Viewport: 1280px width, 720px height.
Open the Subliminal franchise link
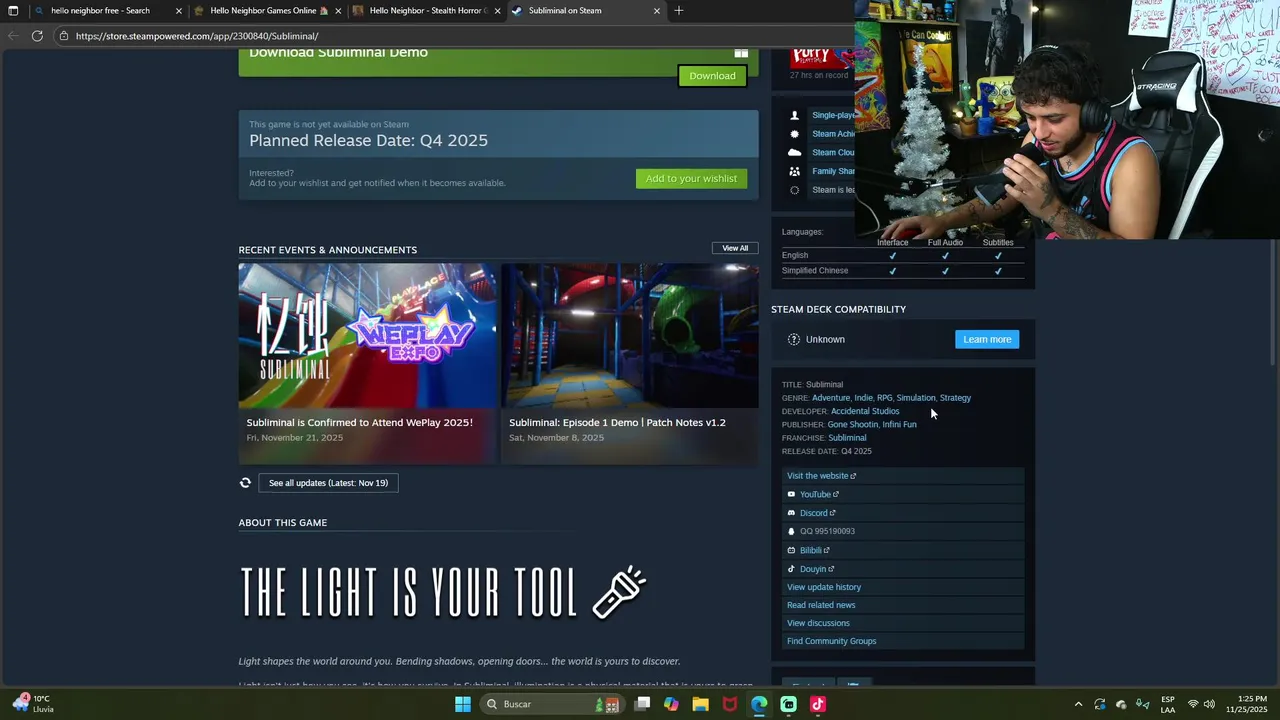[847, 438]
